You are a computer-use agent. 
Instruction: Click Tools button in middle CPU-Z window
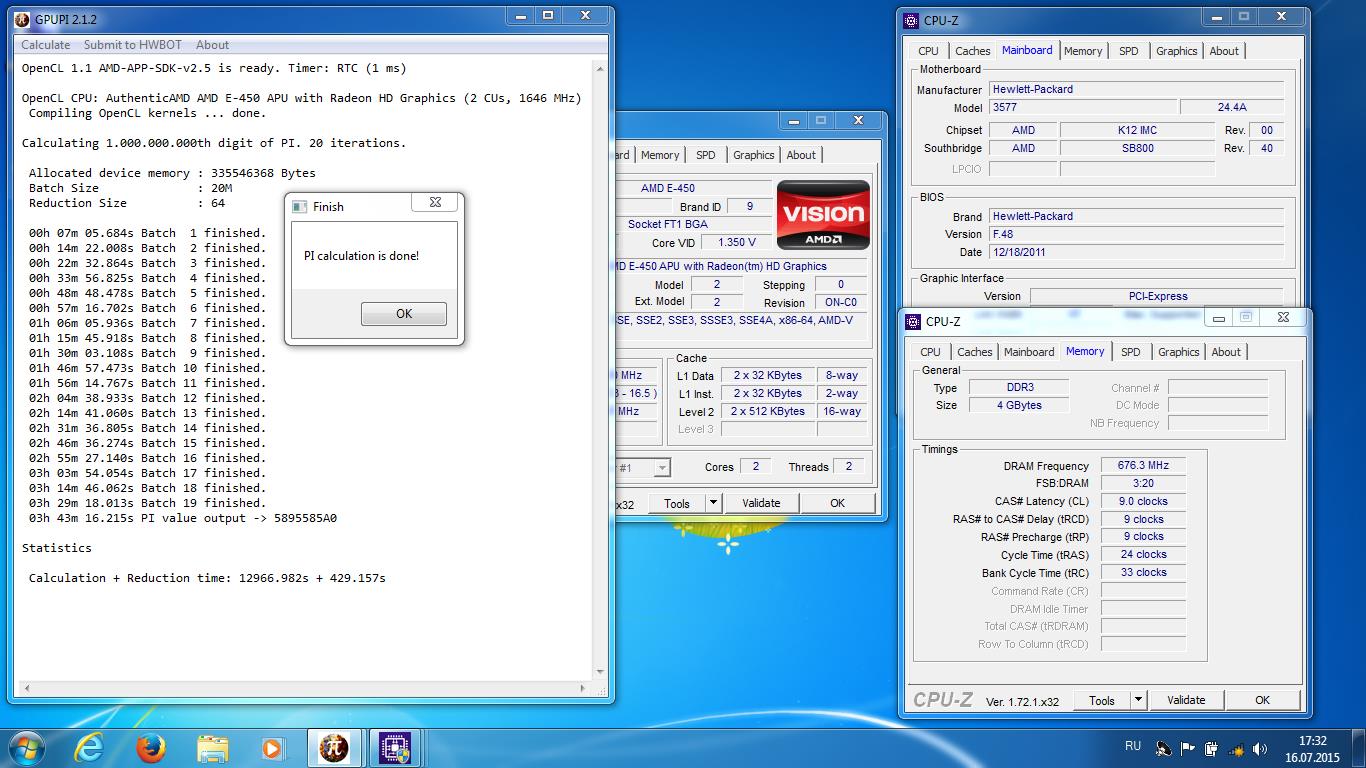(x=677, y=503)
